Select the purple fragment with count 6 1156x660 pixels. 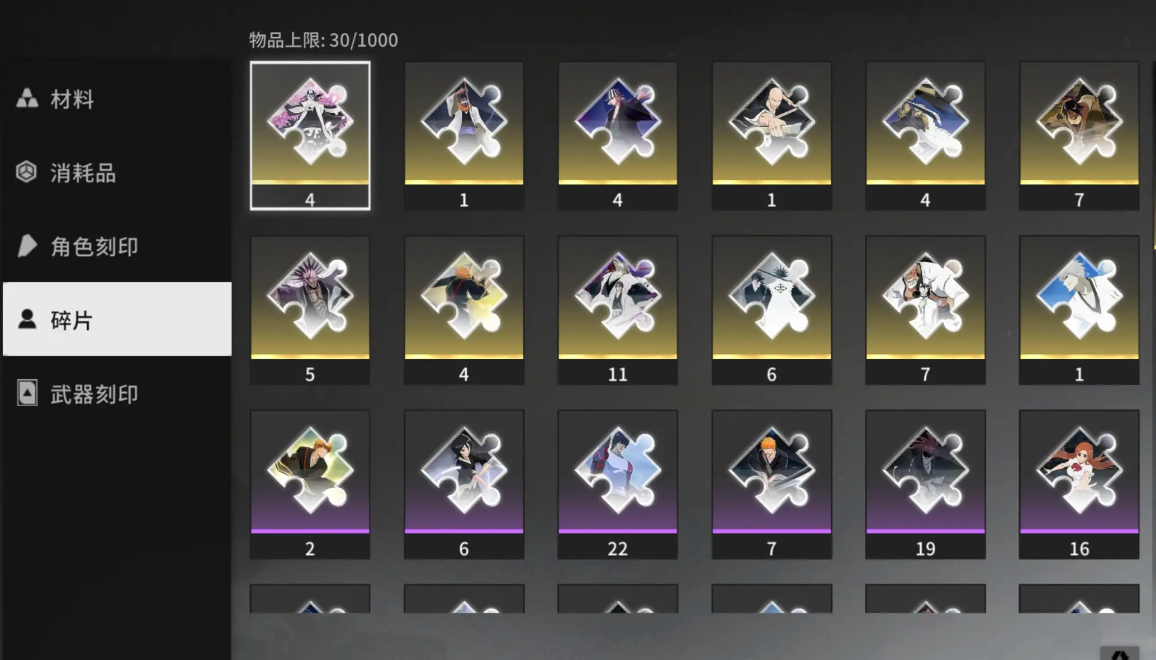click(464, 484)
